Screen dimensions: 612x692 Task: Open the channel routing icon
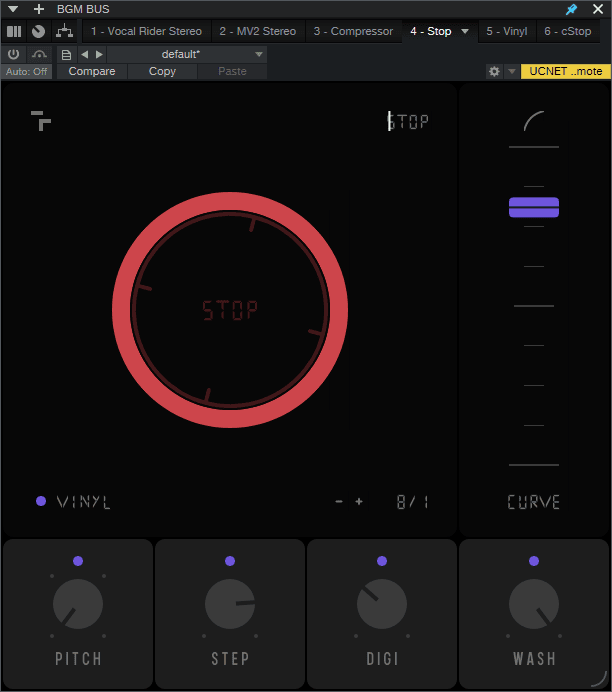pos(64,31)
